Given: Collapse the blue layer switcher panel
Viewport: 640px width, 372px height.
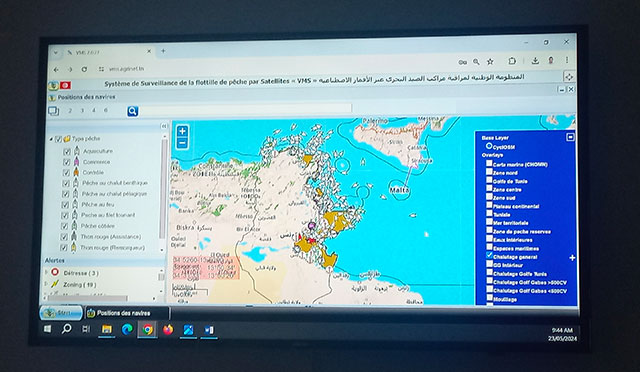Looking at the screenshot, I should click(x=570, y=137).
